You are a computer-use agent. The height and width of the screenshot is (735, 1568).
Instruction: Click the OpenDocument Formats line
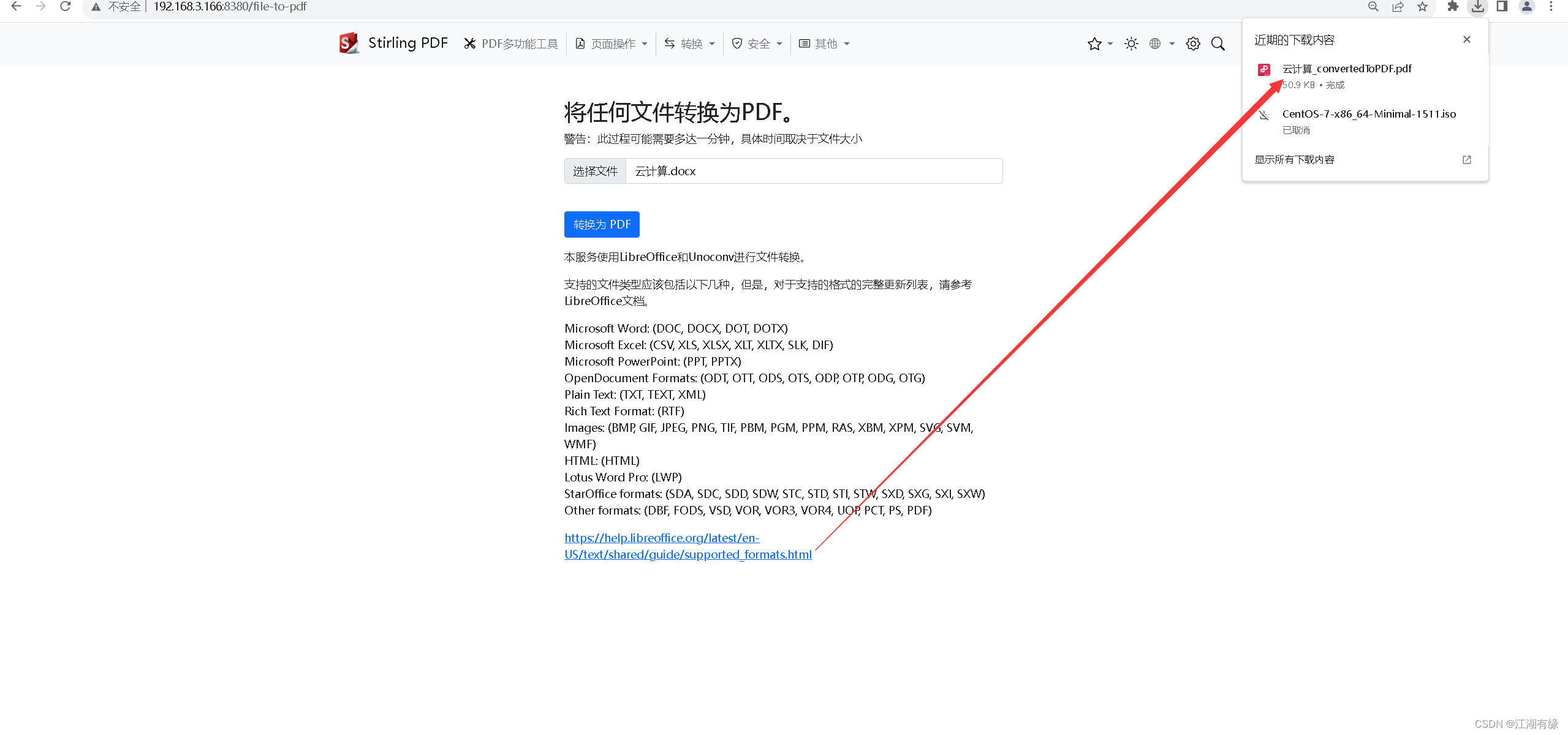pos(744,378)
